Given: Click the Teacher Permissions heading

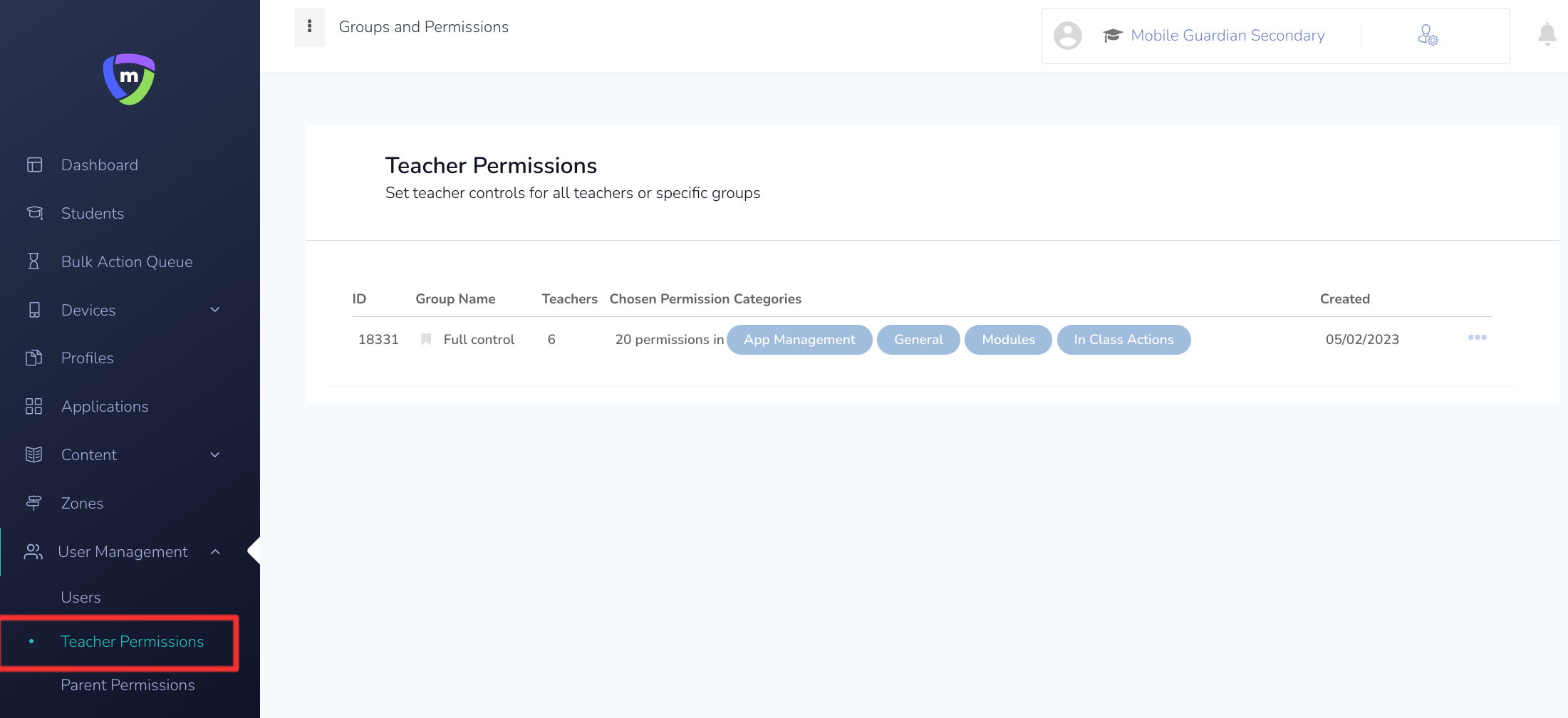Looking at the screenshot, I should (x=491, y=166).
